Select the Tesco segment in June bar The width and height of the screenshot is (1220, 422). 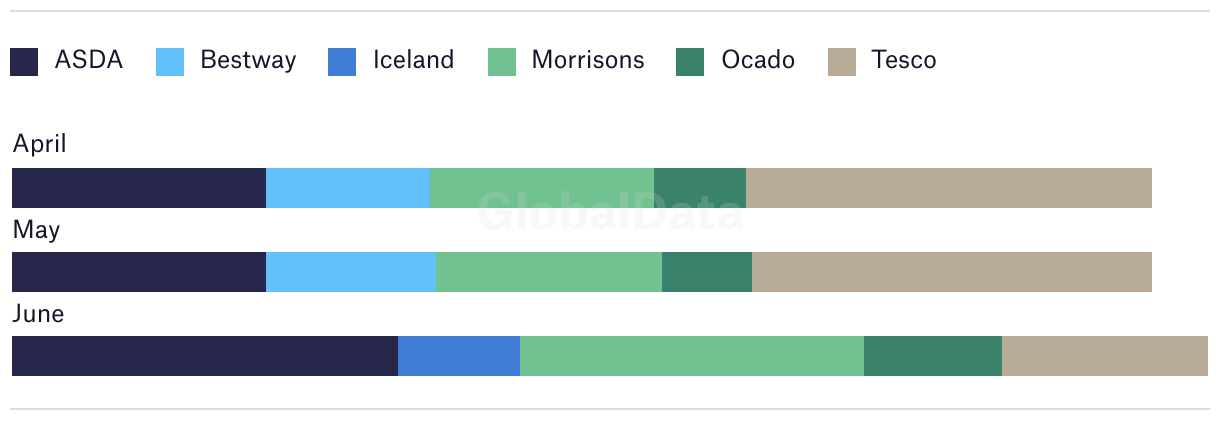[x=1105, y=356]
